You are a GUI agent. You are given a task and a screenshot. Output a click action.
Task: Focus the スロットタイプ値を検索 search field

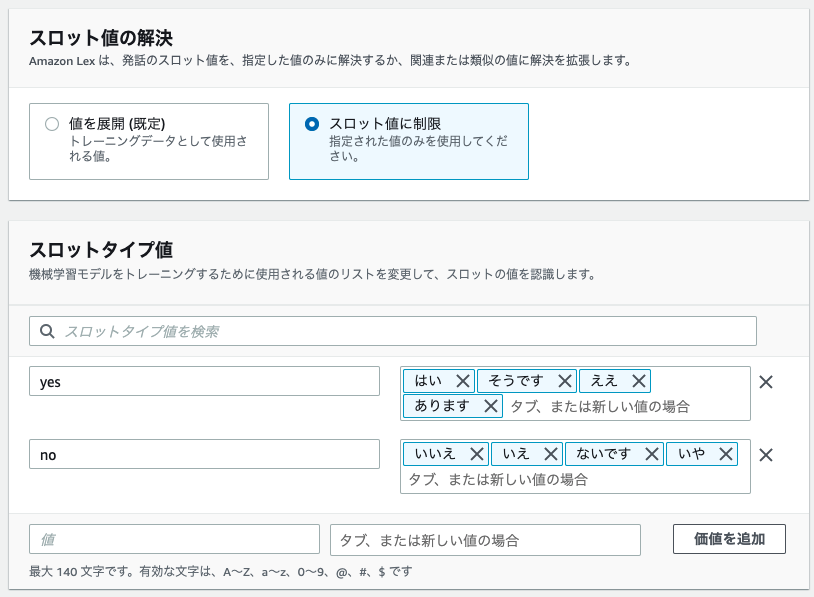click(x=392, y=331)
